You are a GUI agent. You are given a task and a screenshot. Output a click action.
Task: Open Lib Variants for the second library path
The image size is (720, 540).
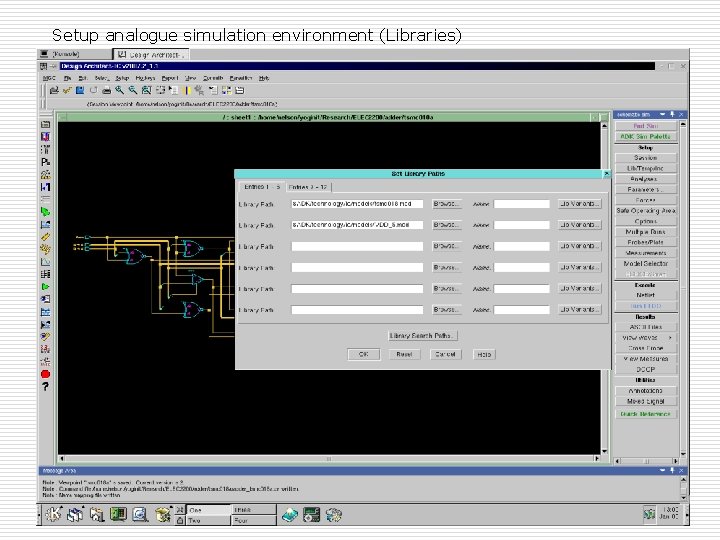click(580, 224)
